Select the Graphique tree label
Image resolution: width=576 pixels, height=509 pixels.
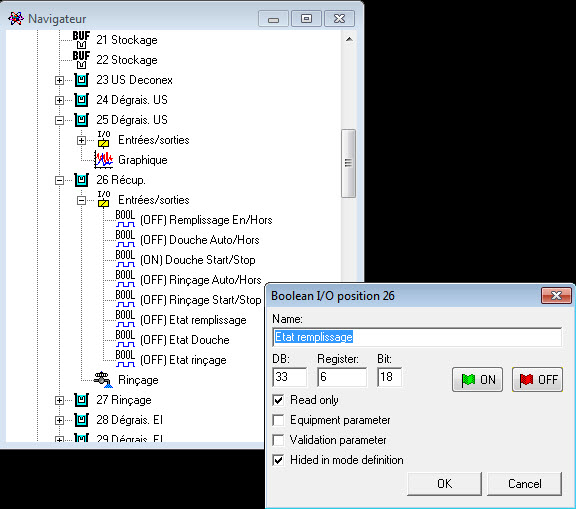[143, 160]
